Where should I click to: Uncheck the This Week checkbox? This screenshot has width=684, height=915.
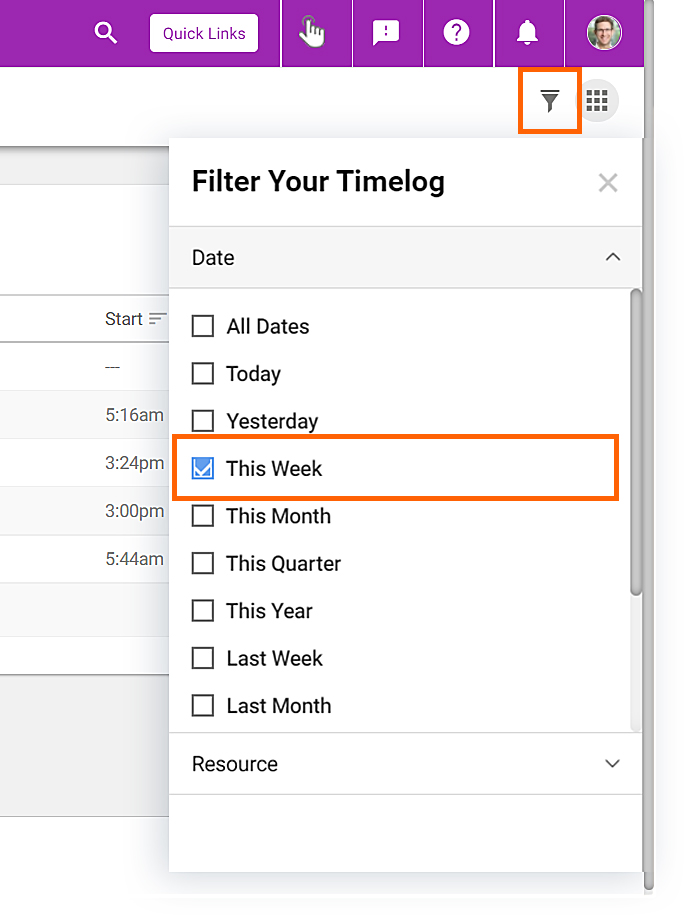(203, 468)
